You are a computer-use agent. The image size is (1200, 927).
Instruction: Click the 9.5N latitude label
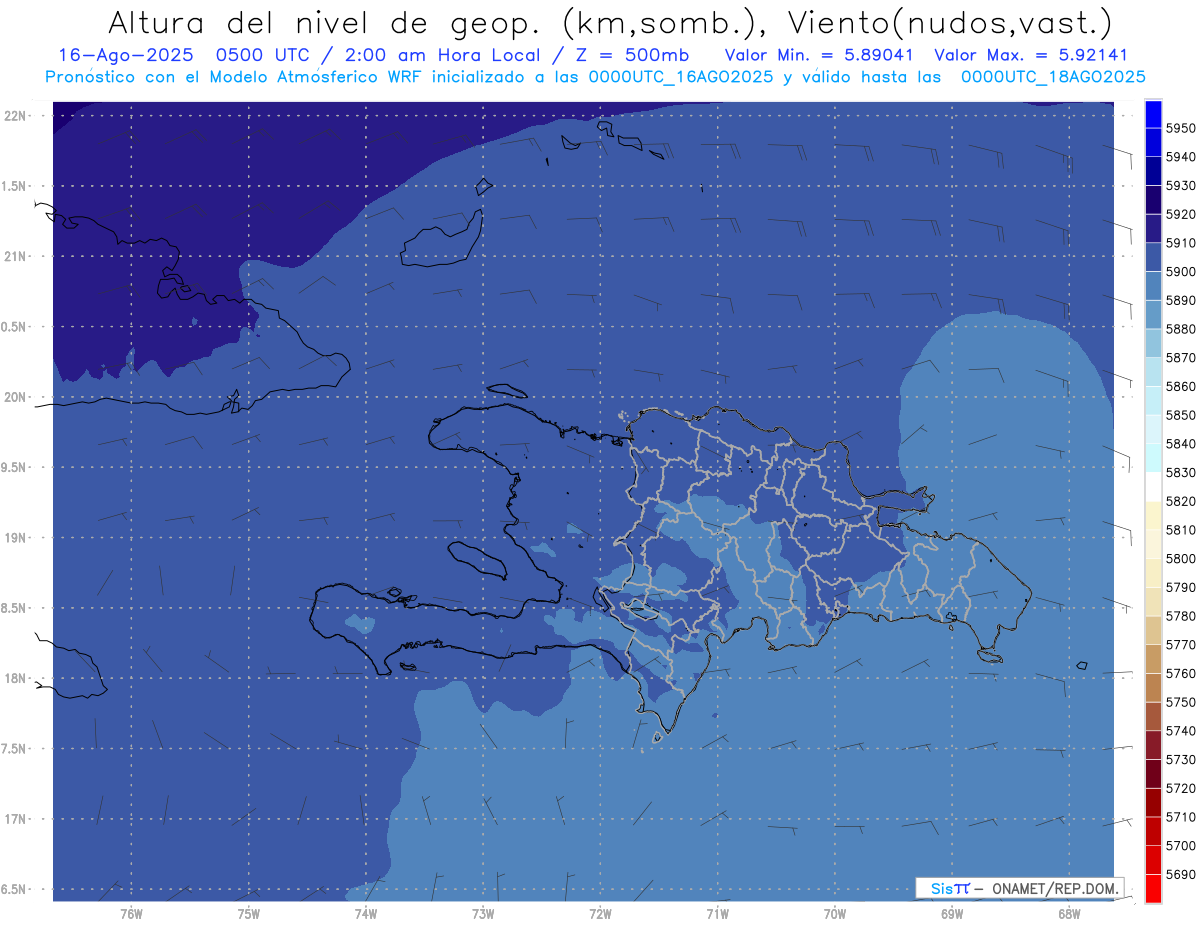point(15,467)
